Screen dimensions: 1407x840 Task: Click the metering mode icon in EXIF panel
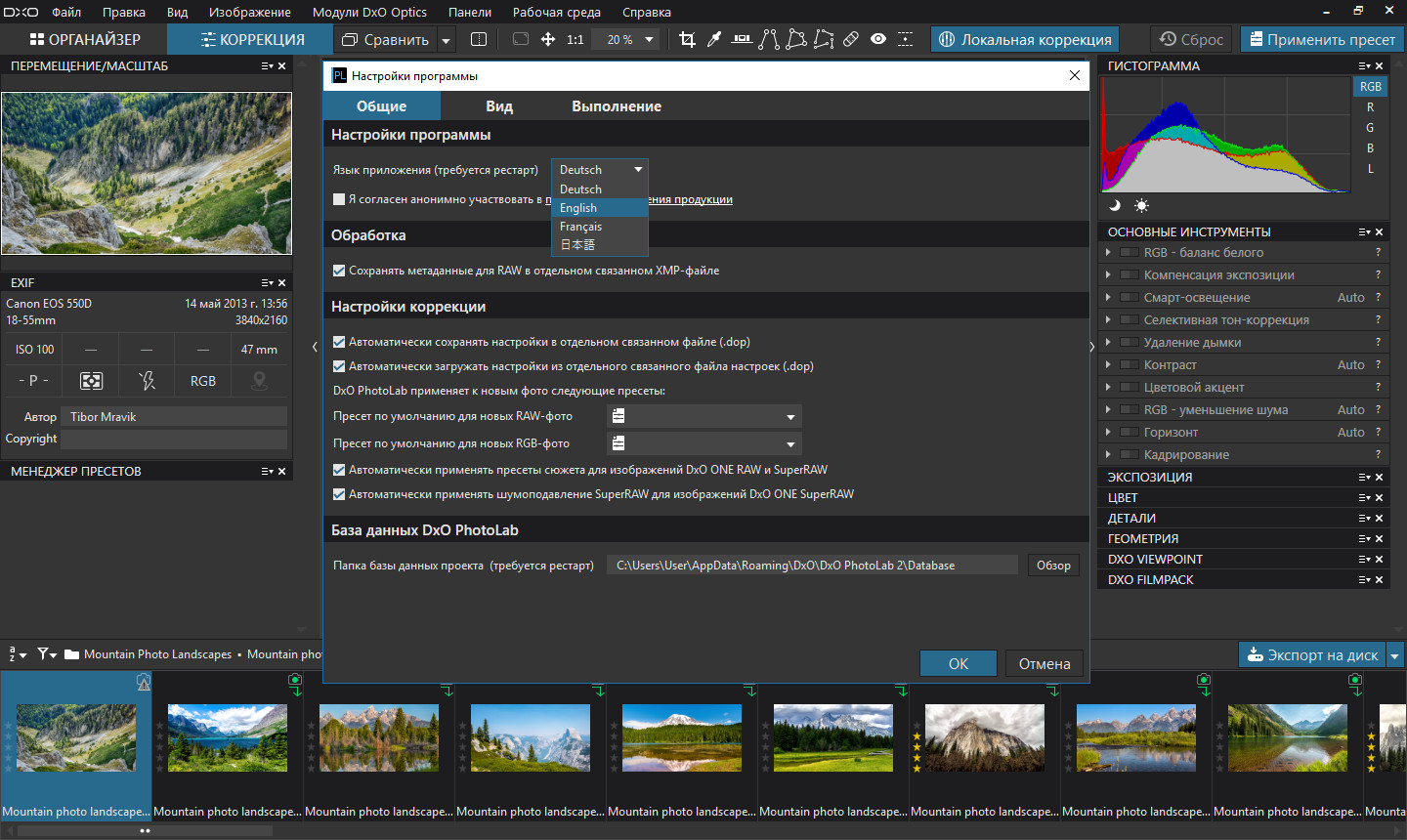[91, 381]
